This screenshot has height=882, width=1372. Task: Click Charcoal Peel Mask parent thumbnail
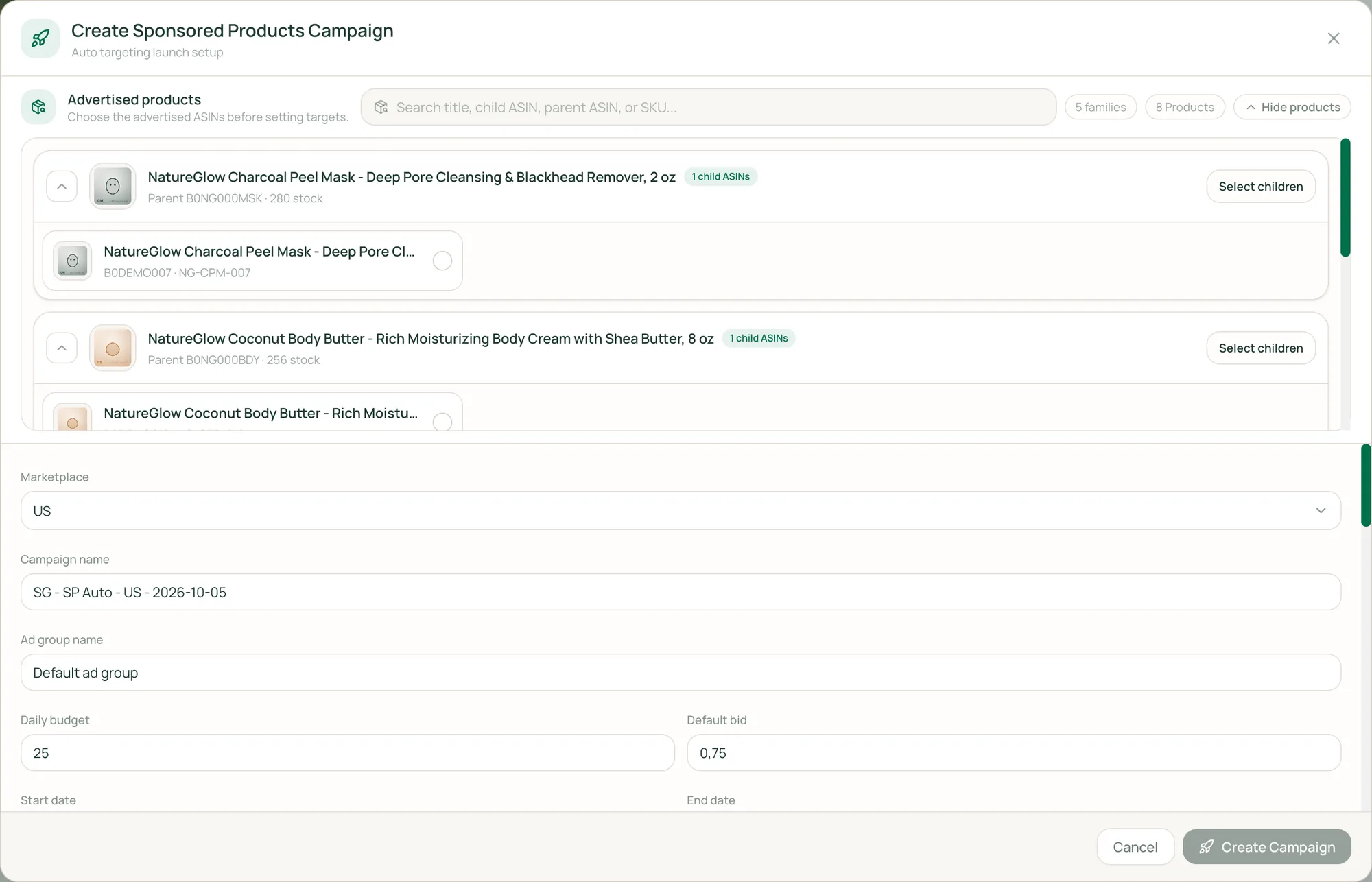coord(113,186)
